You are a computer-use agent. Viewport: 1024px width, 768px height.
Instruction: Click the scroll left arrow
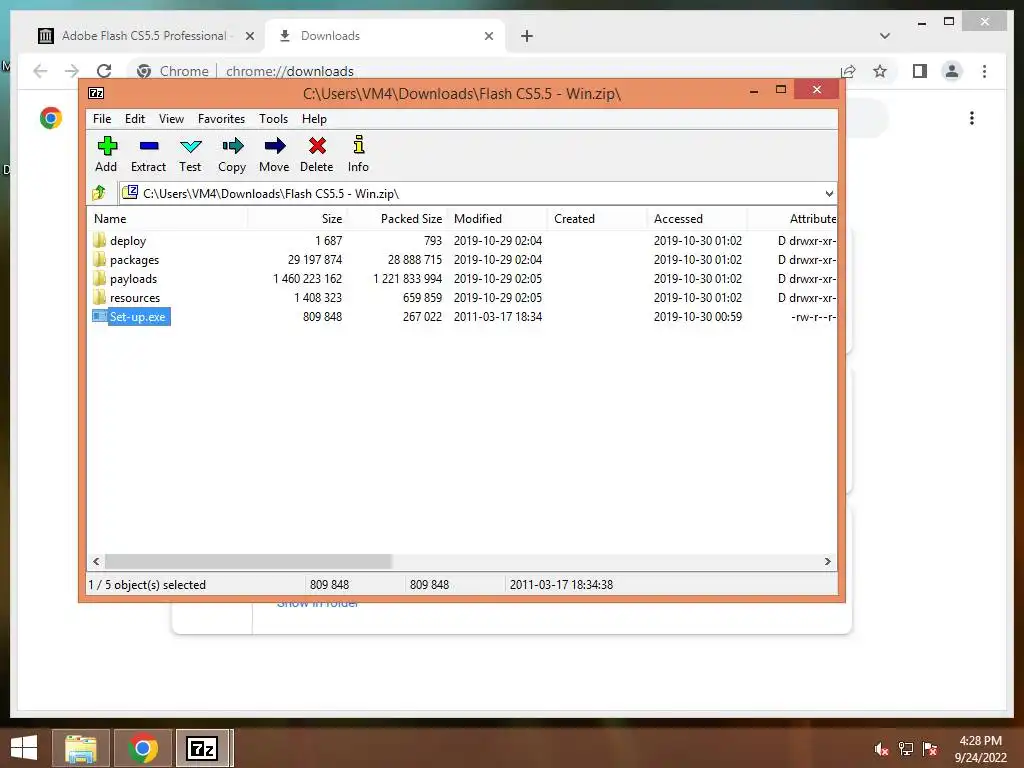click(96, 562)
